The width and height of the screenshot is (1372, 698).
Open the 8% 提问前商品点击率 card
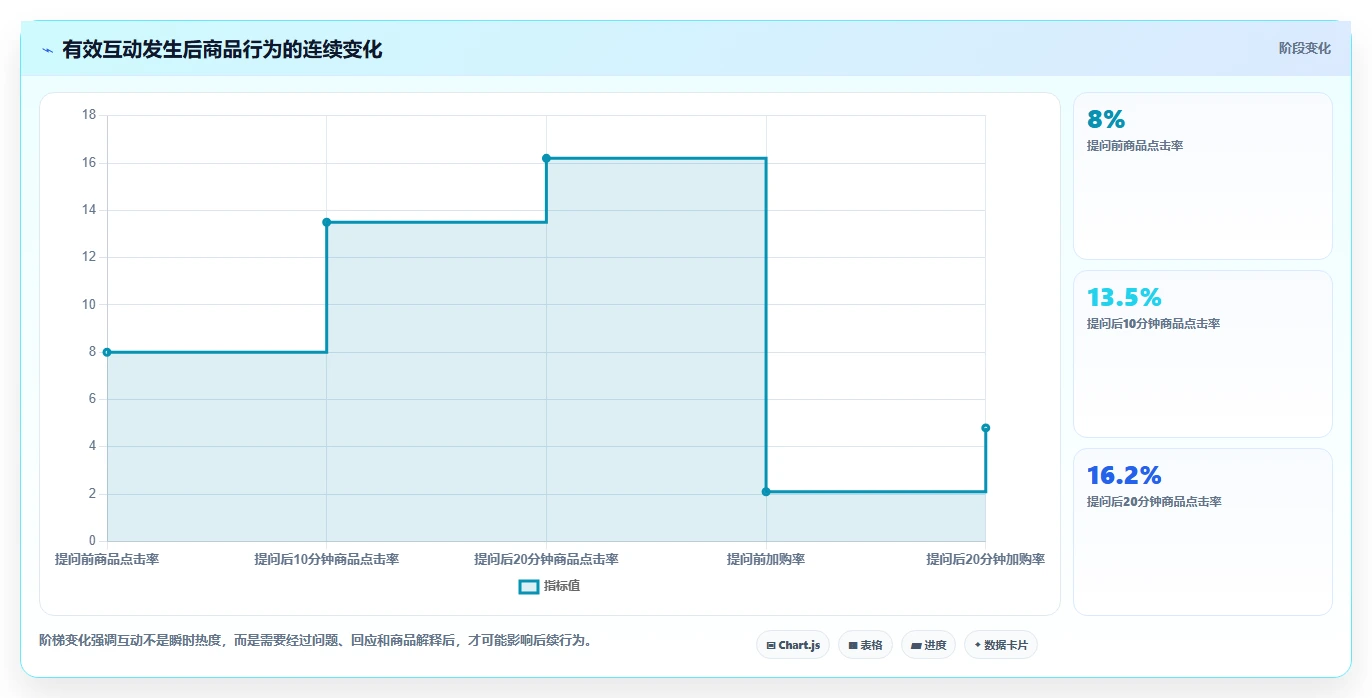pyautogui.click(x=1203, y=176)
